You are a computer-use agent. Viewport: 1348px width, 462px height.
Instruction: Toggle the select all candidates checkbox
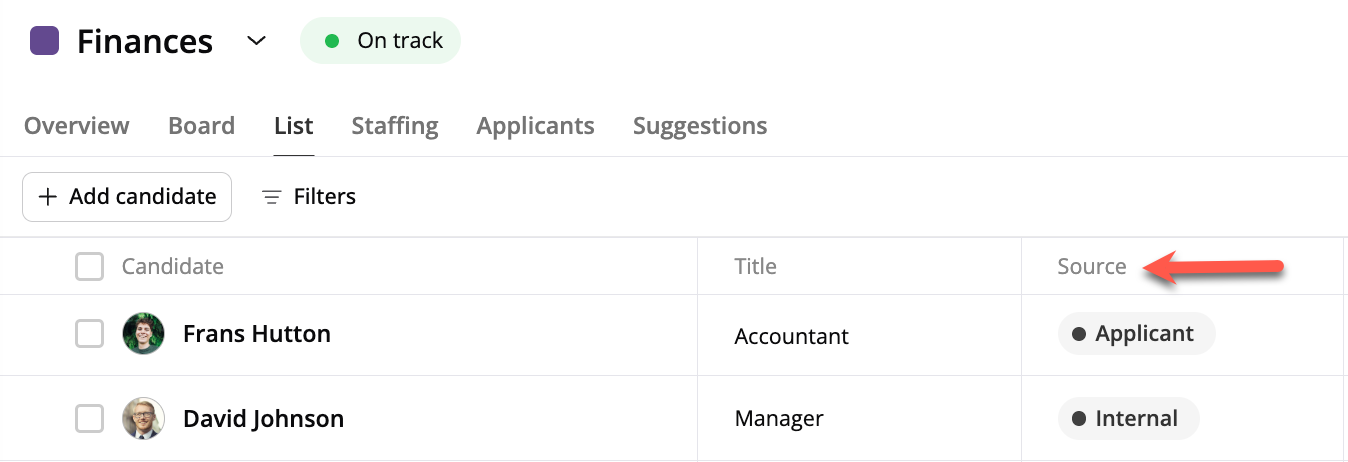tap(90, 266)
